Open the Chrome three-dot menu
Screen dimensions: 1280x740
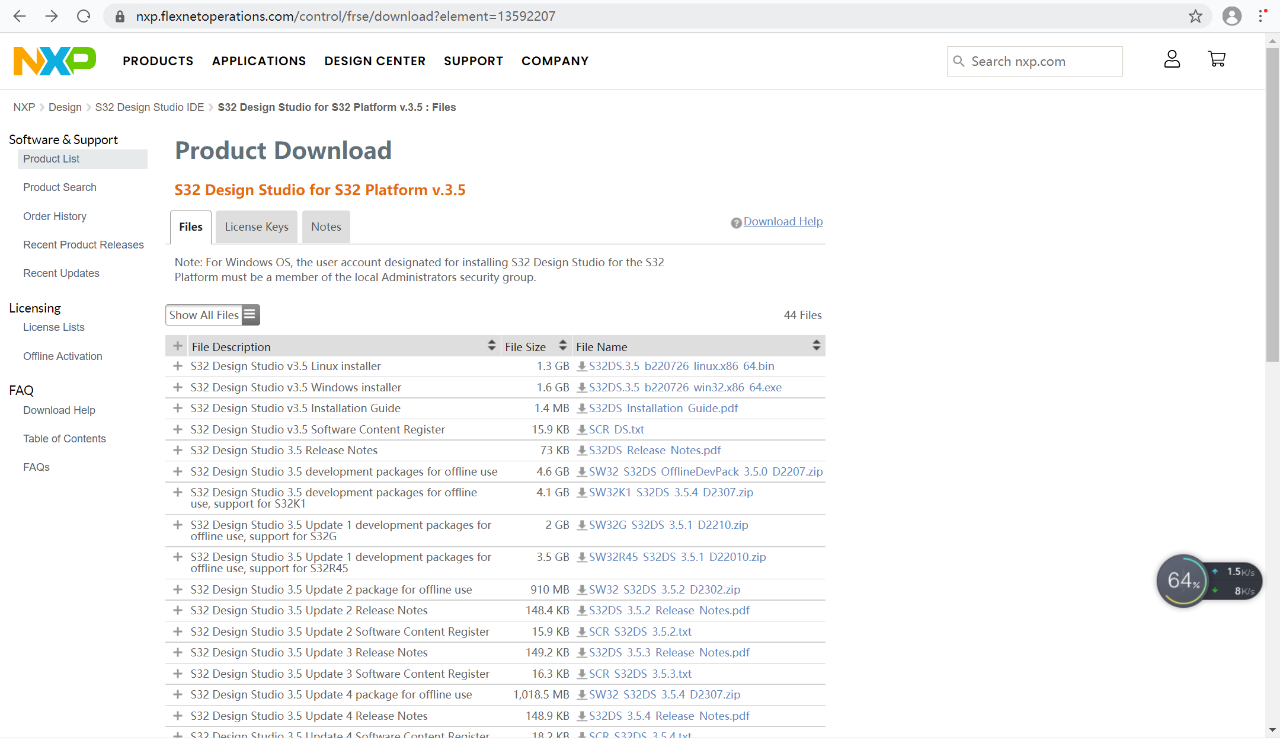click(1262, 16)
